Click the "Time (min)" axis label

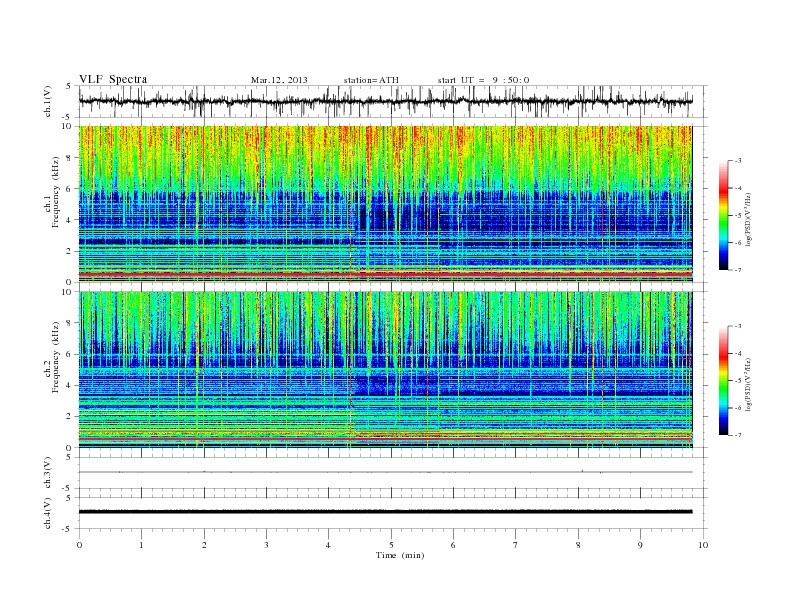click(x=400, y=555)
